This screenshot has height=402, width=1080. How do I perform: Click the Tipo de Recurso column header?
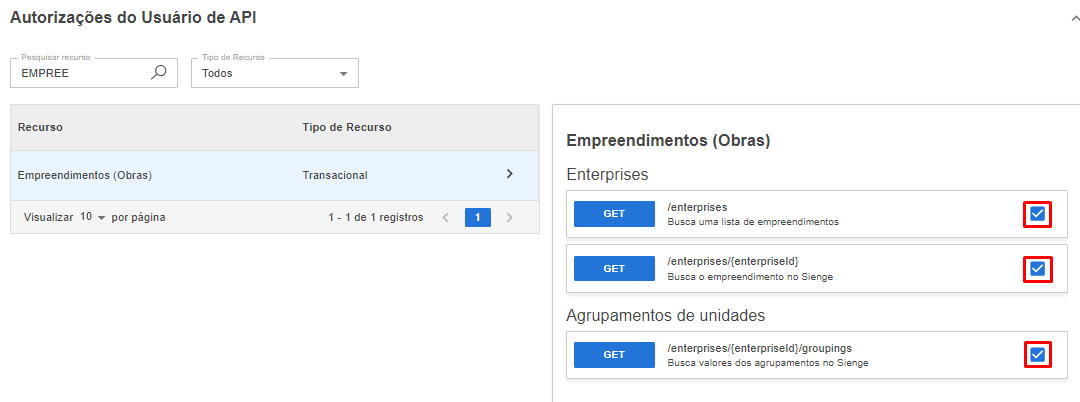[347, 127]
